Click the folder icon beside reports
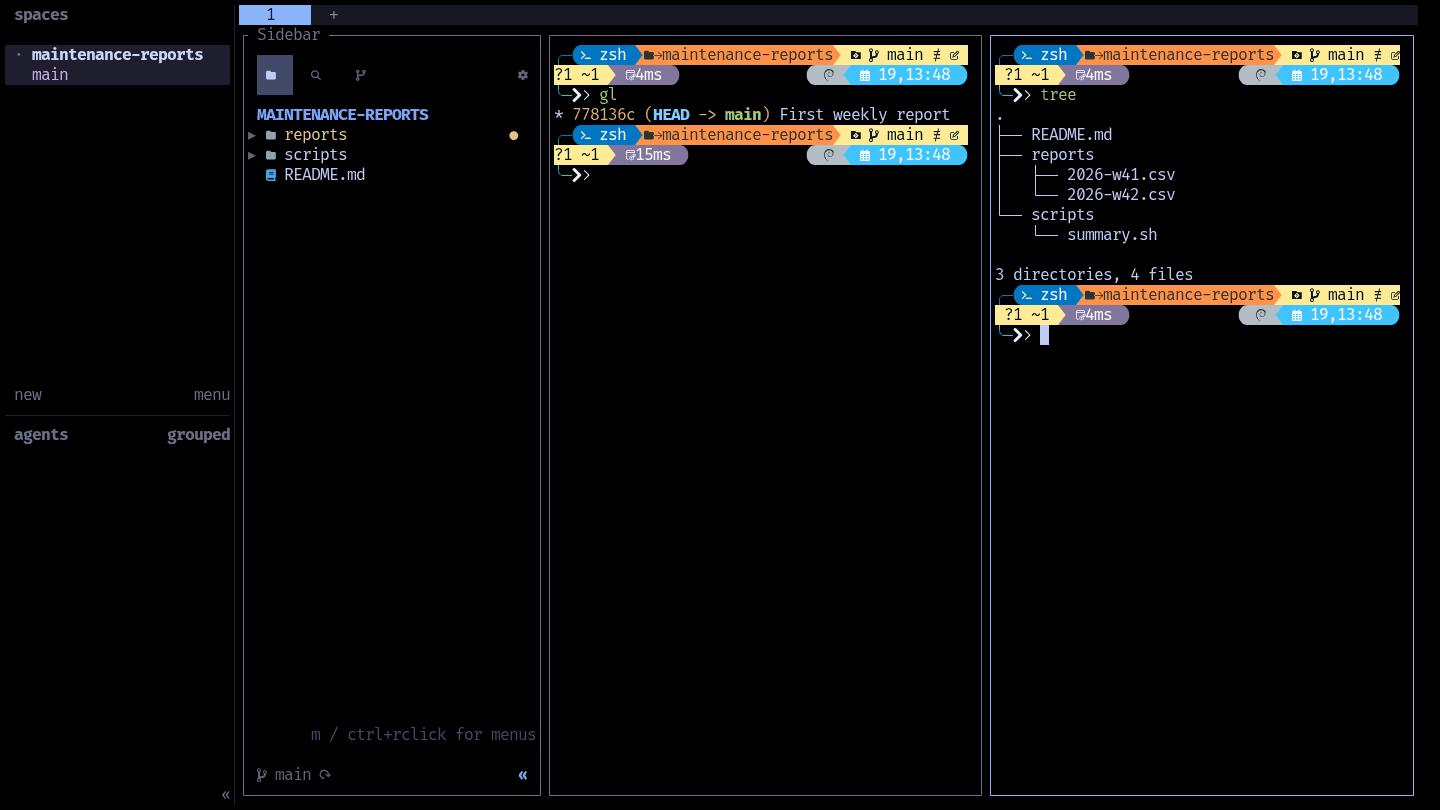The height and width of the screenshot is (810, 1440). pos(271,135)
